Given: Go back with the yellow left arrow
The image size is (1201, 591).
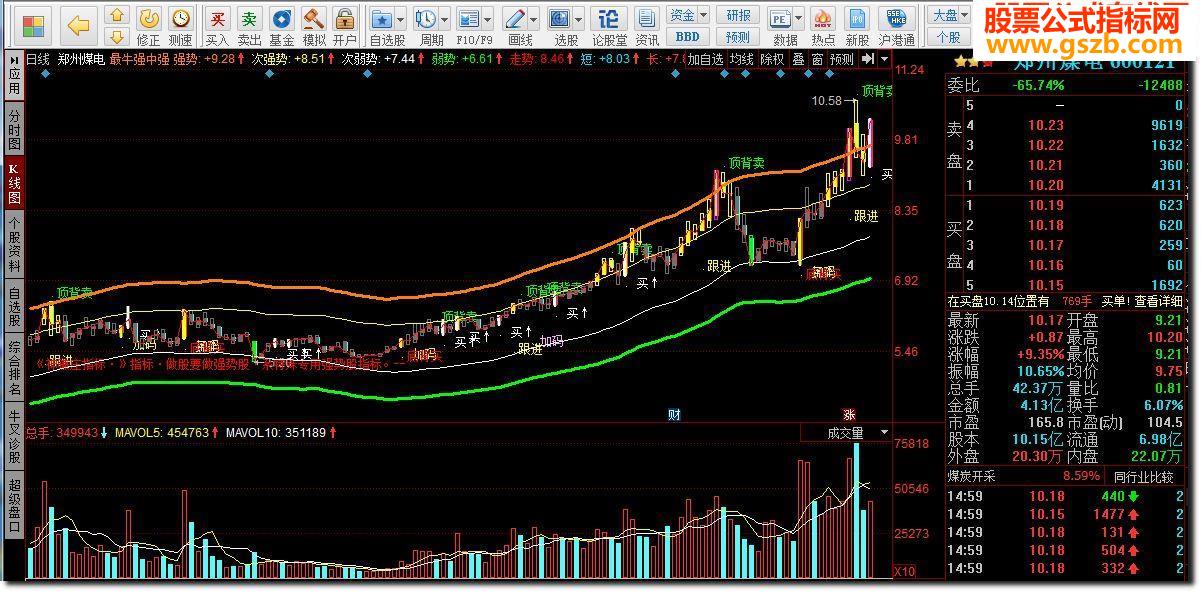Looking at the screenshot, I should (x=79, y=25).
